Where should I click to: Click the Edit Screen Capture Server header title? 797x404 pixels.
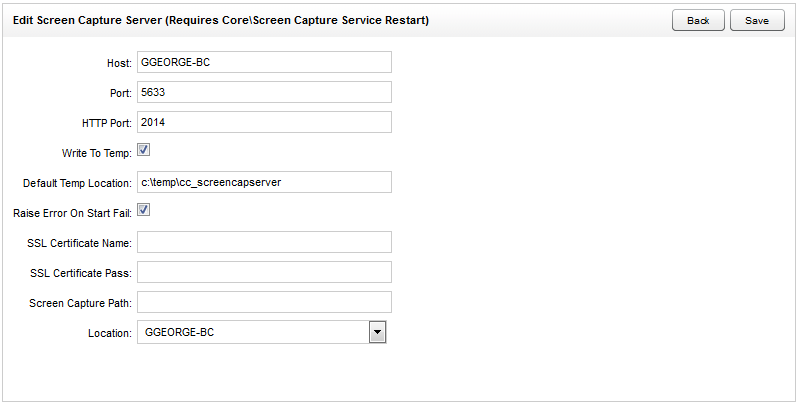coord(220,20)
